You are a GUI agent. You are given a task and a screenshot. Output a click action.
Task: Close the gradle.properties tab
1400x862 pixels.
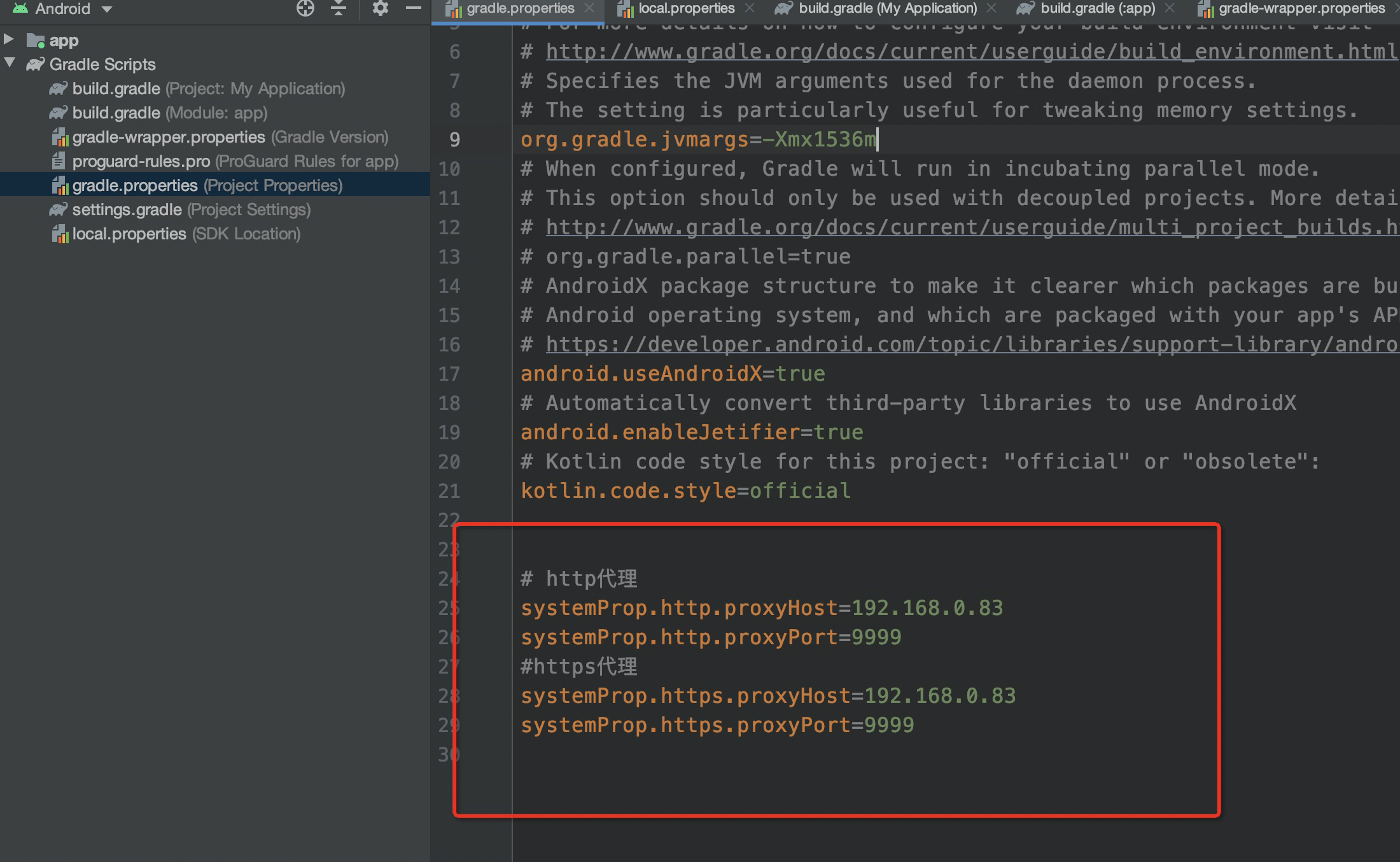click(x=589, y=8)
